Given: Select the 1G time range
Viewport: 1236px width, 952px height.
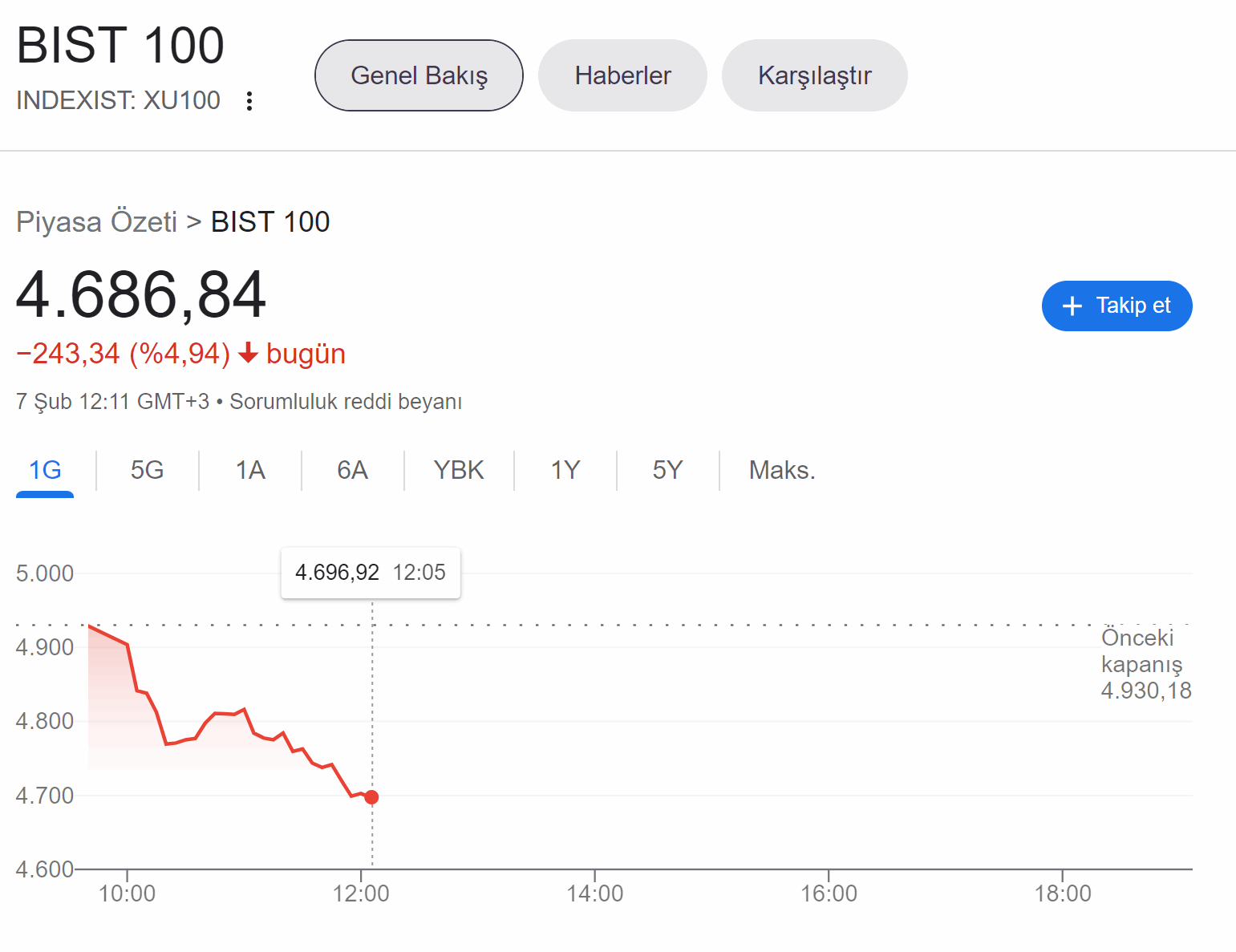Looking at the screenshot, I should [45, 470].
